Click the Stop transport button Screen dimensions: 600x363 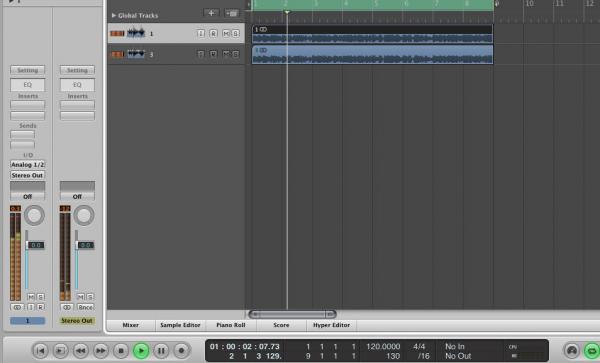click(121, 350)
